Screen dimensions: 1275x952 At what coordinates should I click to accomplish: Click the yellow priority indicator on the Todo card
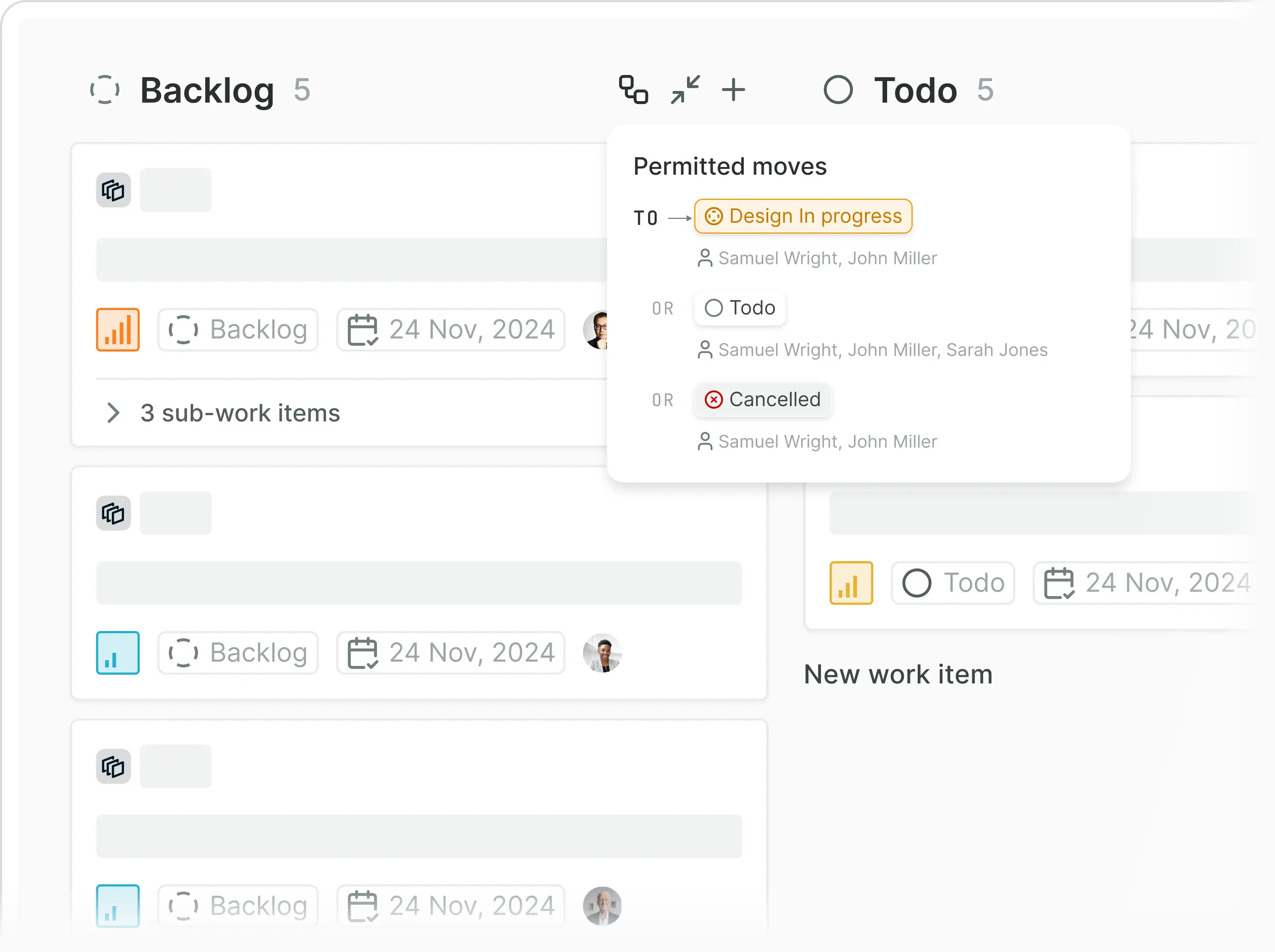851,583
